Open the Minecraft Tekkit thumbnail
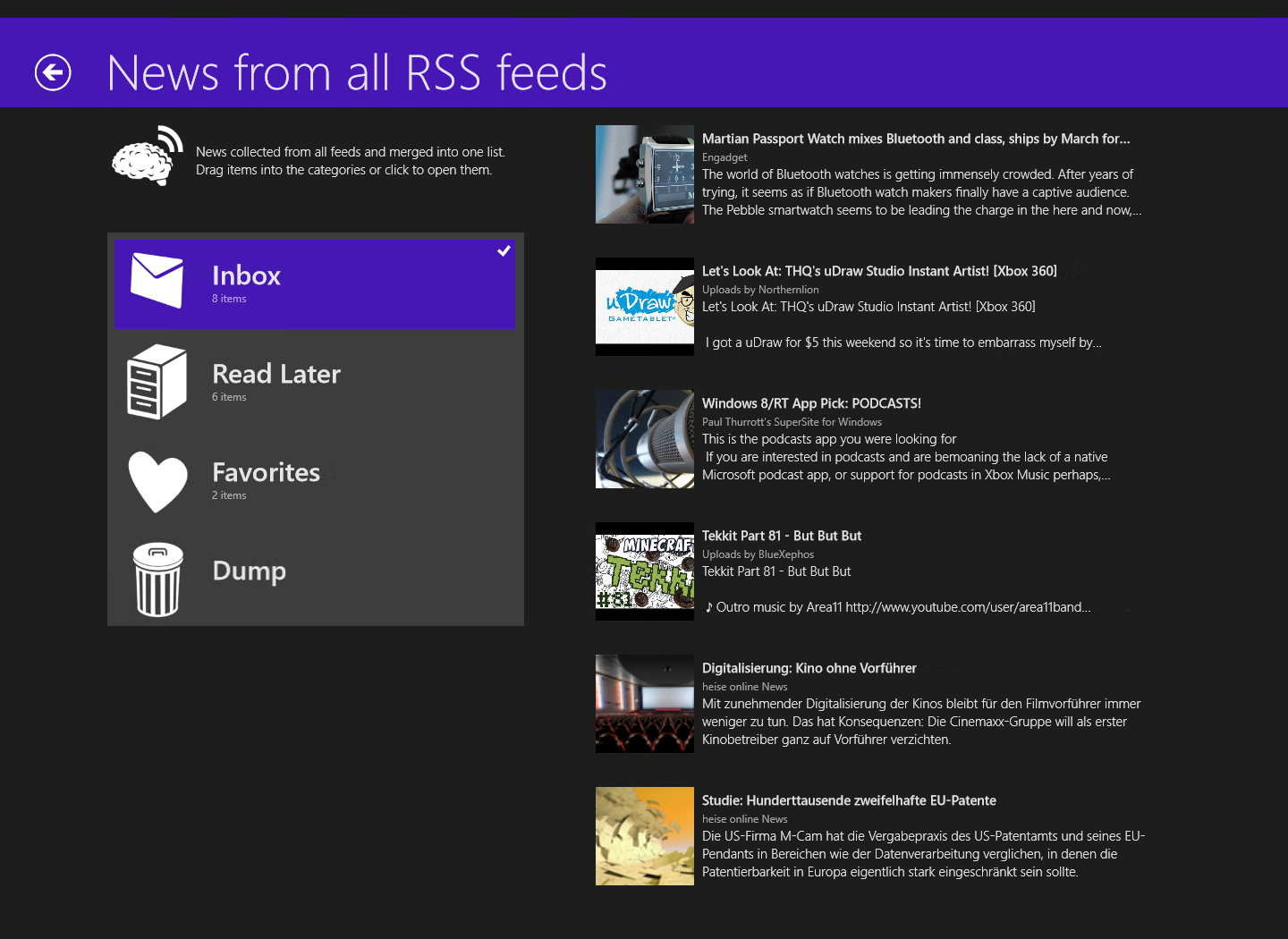This screenshot has width=1288, height=939. (x=645, y=571)
